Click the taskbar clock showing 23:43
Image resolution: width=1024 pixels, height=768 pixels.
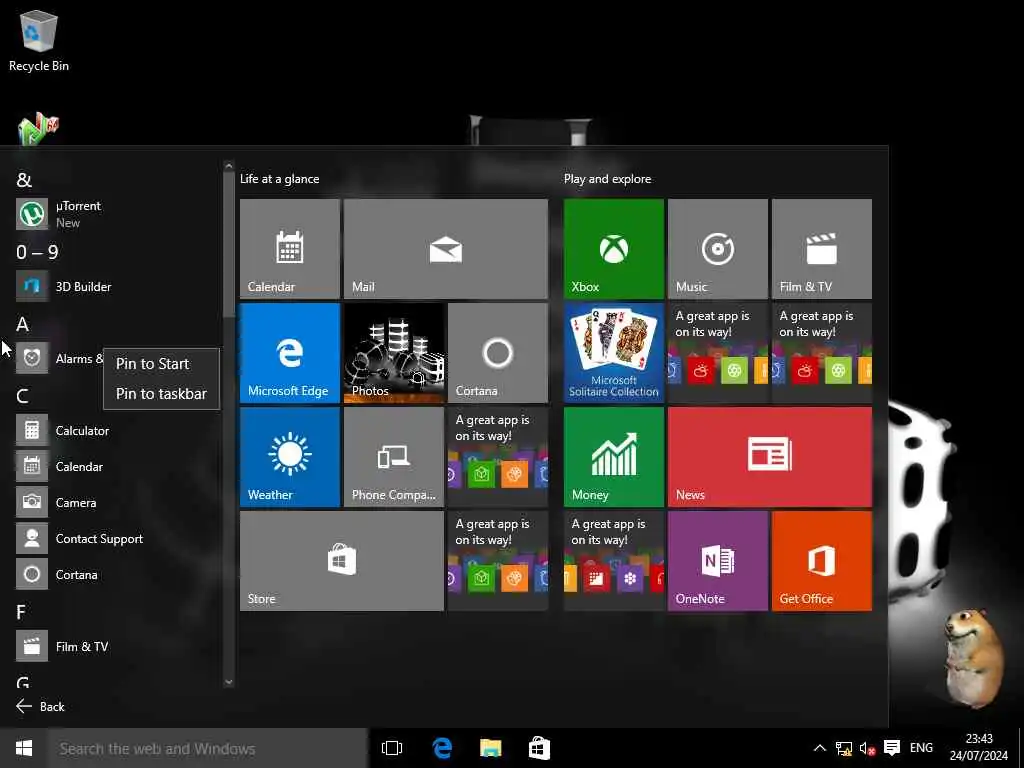point(979,748)
